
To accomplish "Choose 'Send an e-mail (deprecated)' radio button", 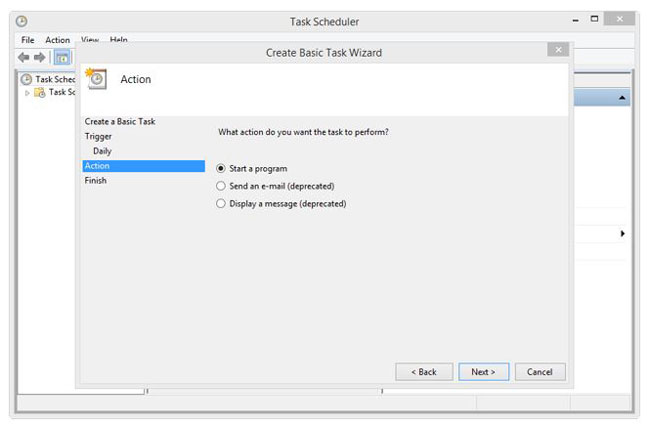I will click(x=221, y=186).
